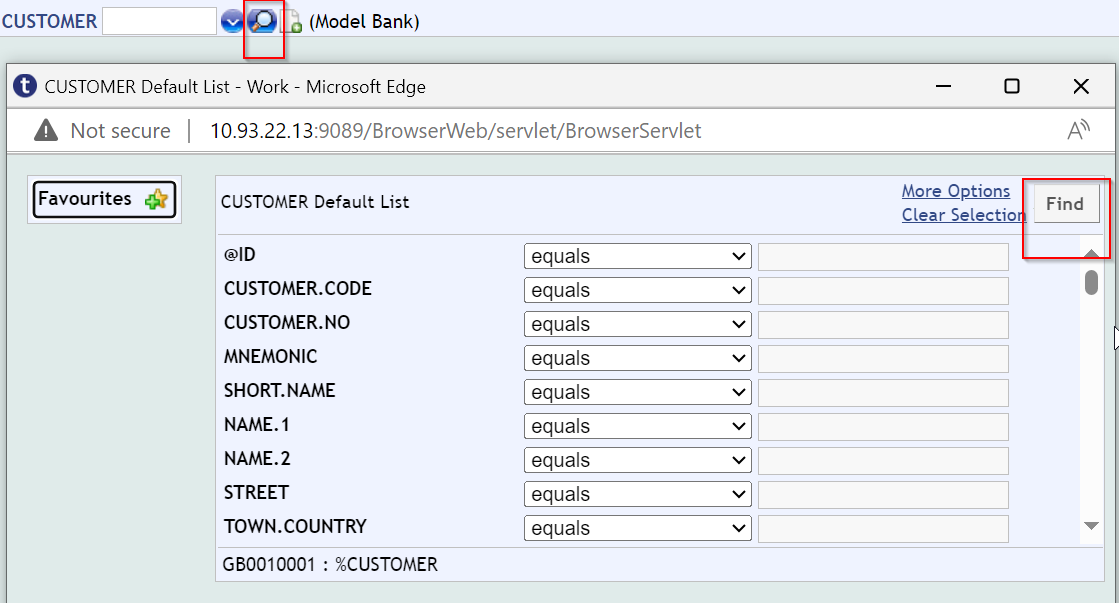Open the MNEMONIC operator combo box
Image resolution: width=1119 pixels, height=603 pixels.
tap(637, 359)
